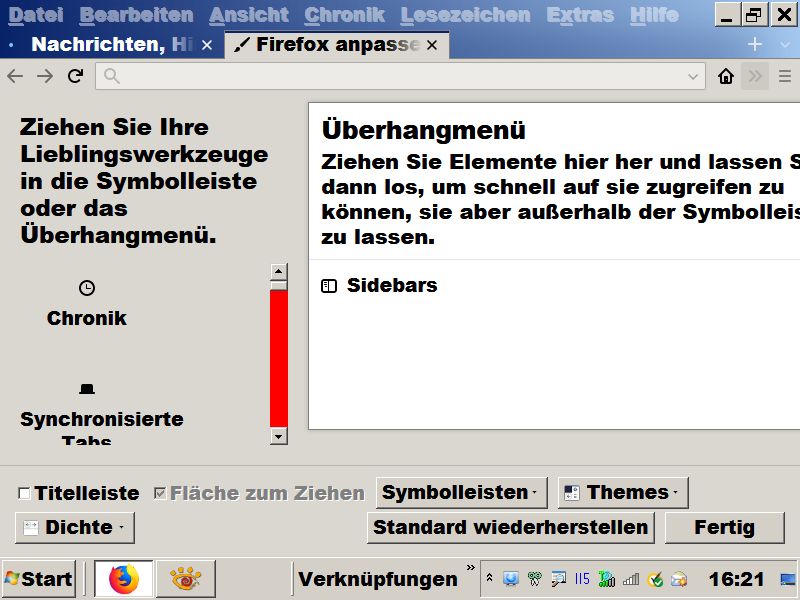
Task: Open the Dichte dropdown
Action: [75, 528]
